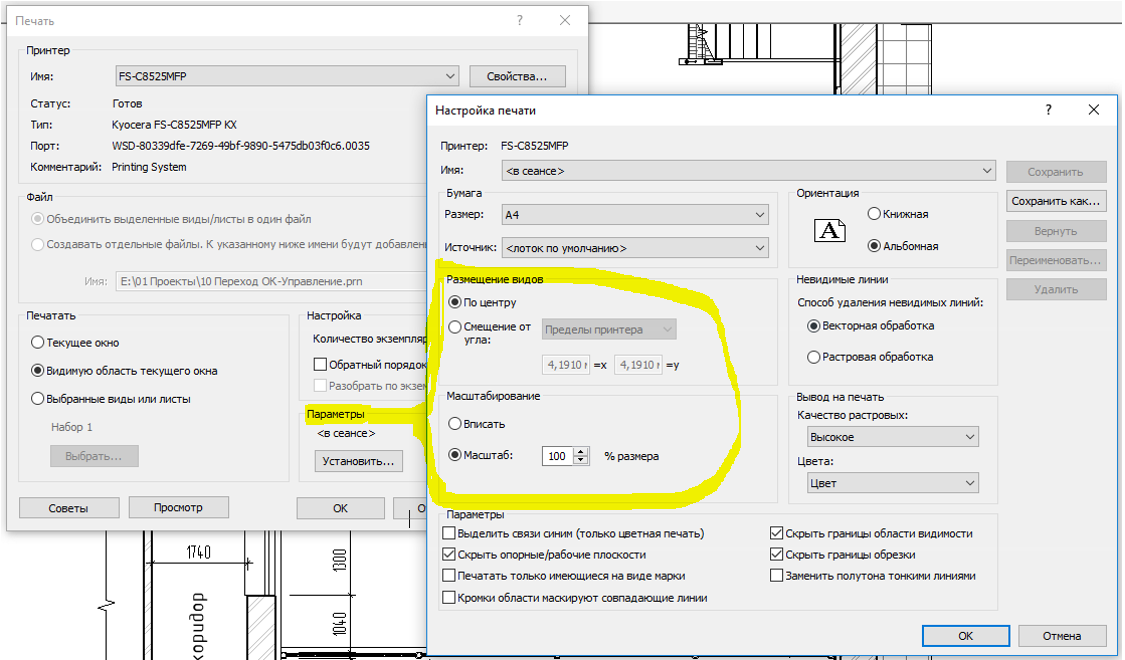Enable Заменить полутона тонкими линиями
Image resolution: width=1125 pixels, height=660 pixels.
(x=776, y=575)
